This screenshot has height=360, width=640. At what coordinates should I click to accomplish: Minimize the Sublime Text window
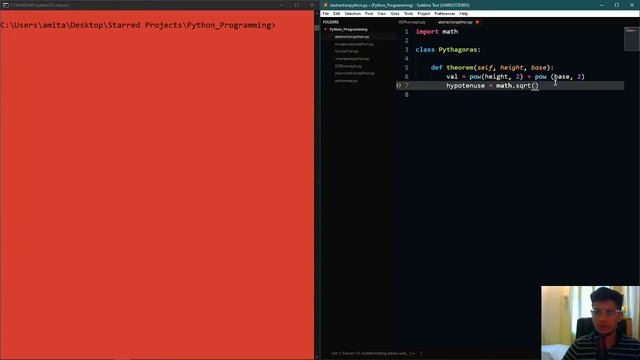point(602,5)
